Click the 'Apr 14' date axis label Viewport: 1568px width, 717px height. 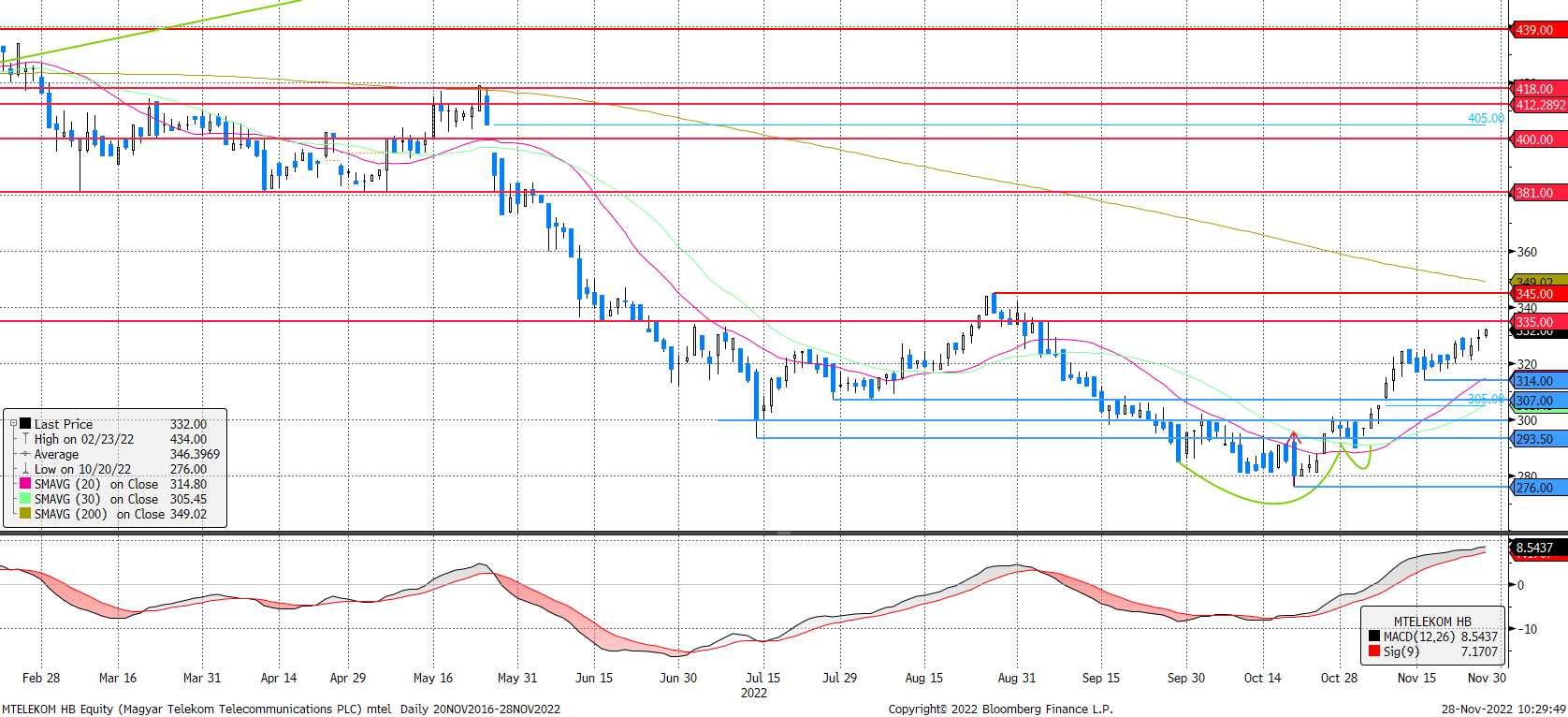click(x=279, y=678)
